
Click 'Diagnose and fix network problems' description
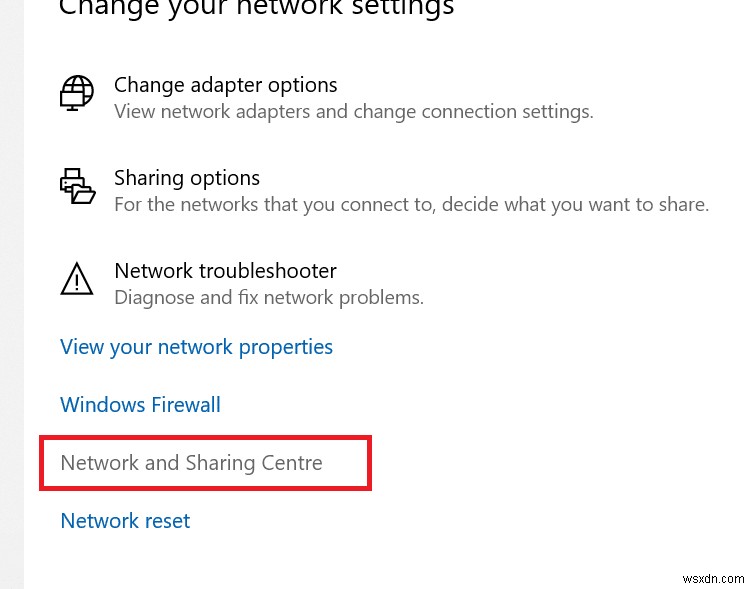[x=269, y=297]
